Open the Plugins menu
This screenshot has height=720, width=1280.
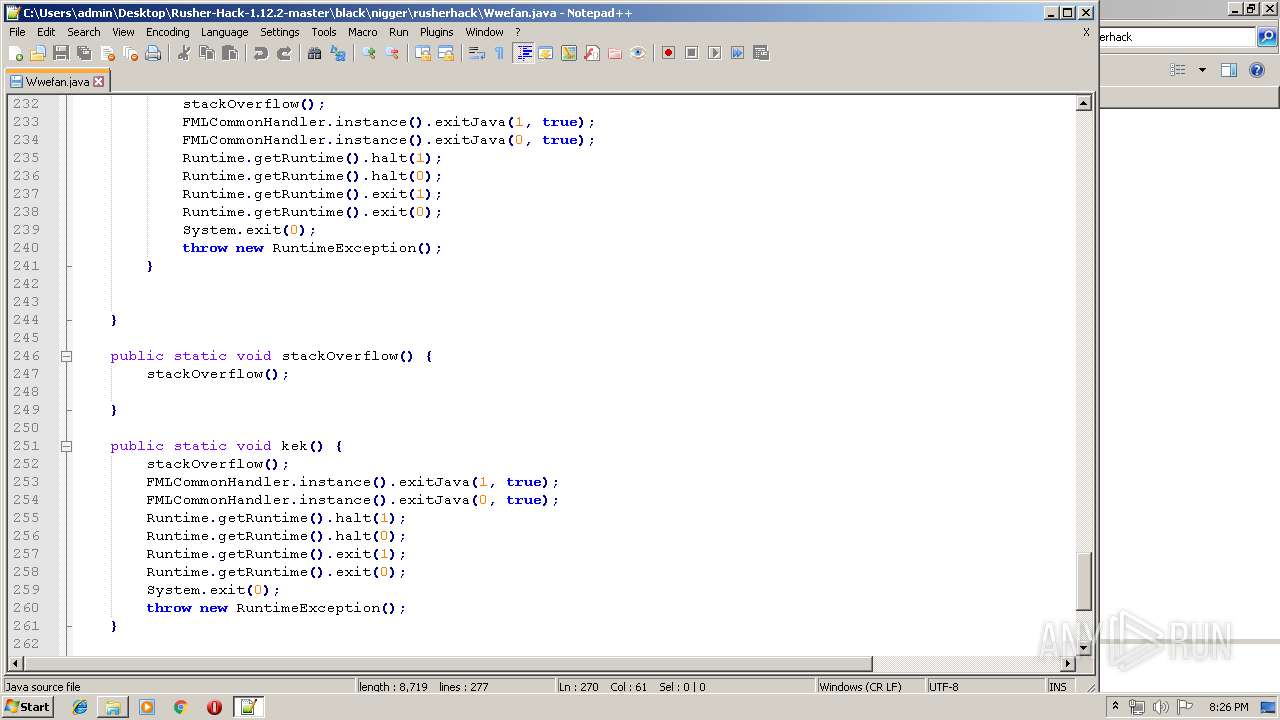pos(437,32)
